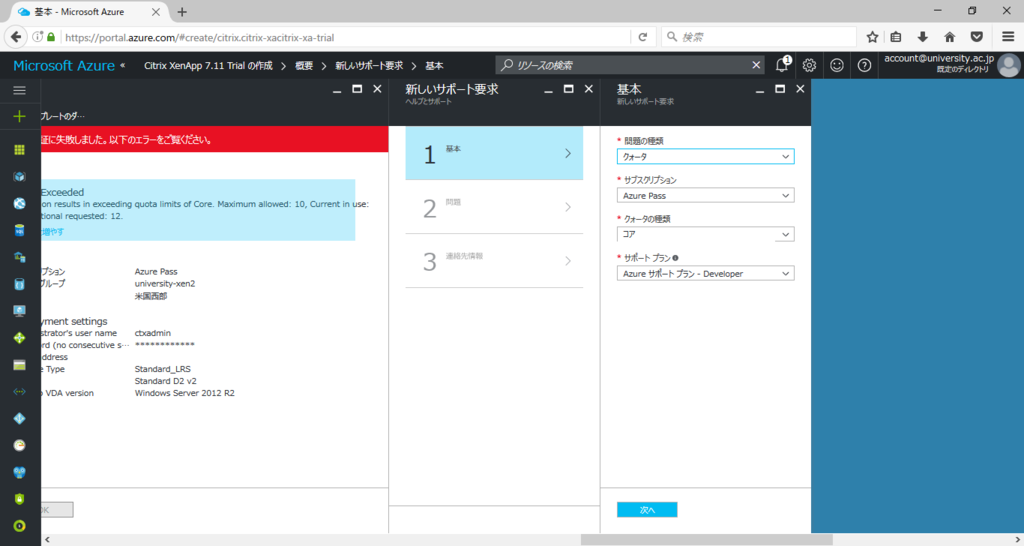The image size is (1024, 546).
Task: Open the SQL databases sidebar icon
Action: (20, 231)
